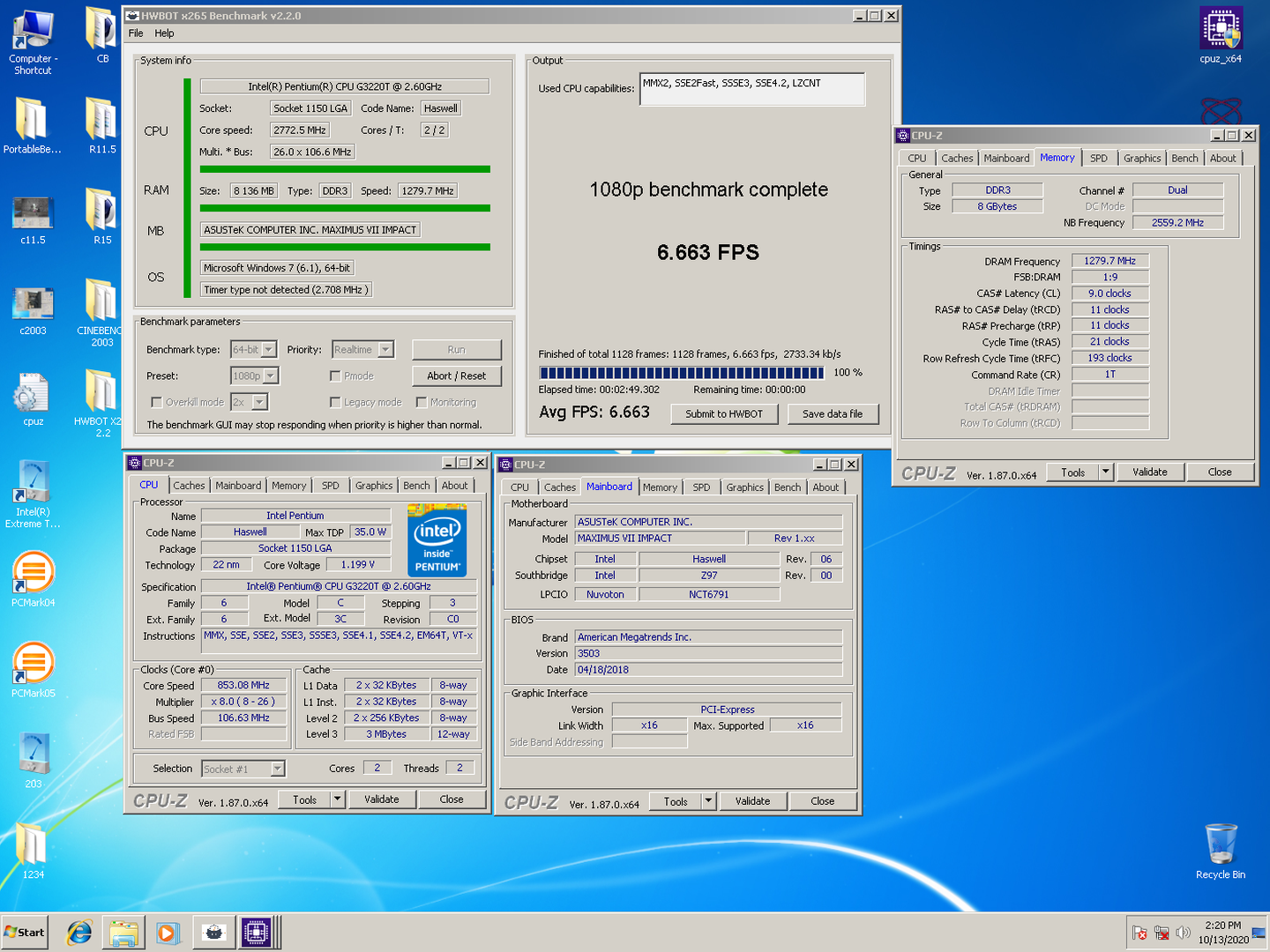Click DRAM Frequency 1279.7 MHz value
This screenshot has width=1270, height=952.
pyautogui.click(x=1109, y=261)
